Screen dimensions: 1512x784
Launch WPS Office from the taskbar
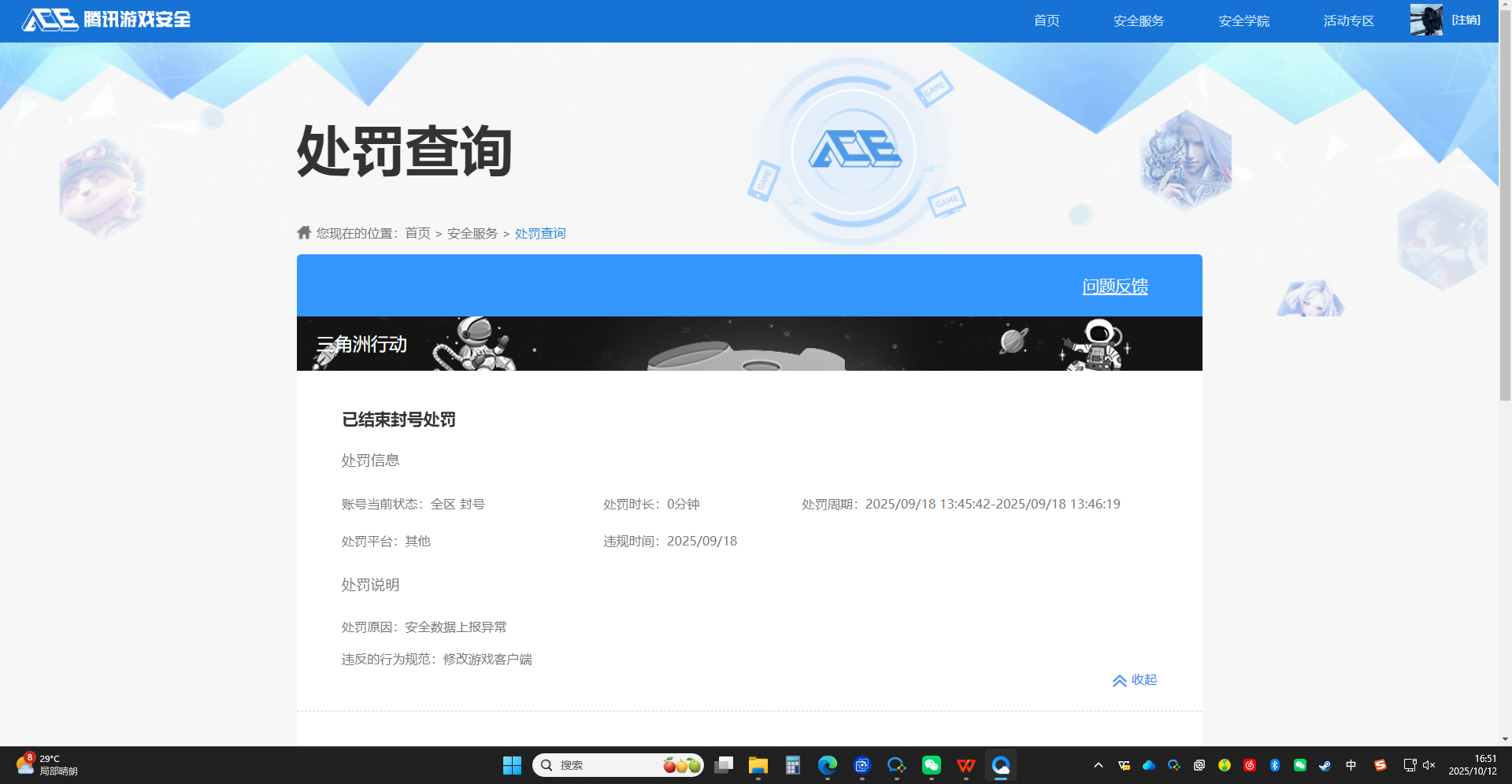[x=966, y=764]
